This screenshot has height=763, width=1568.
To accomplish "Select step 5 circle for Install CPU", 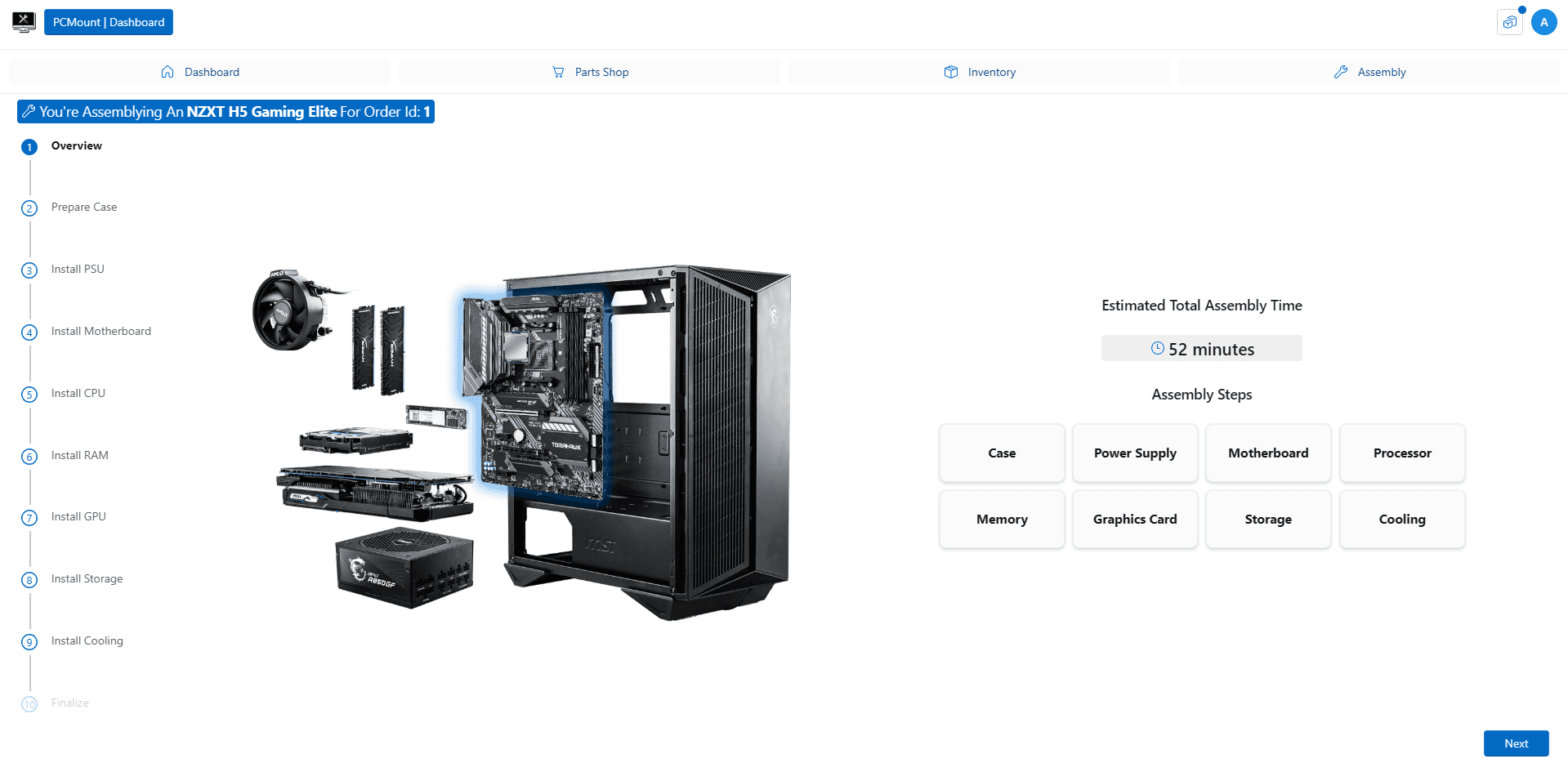I will tap(29, 395).
